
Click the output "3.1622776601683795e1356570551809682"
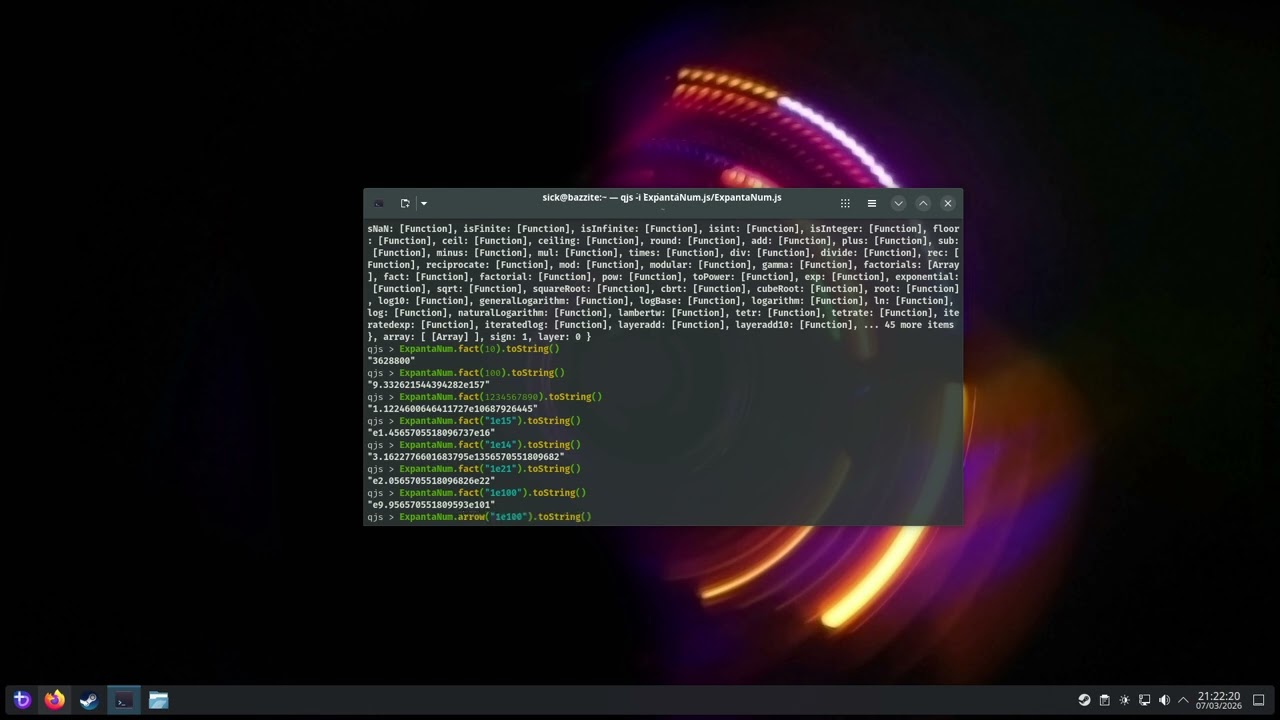(466, 457)
